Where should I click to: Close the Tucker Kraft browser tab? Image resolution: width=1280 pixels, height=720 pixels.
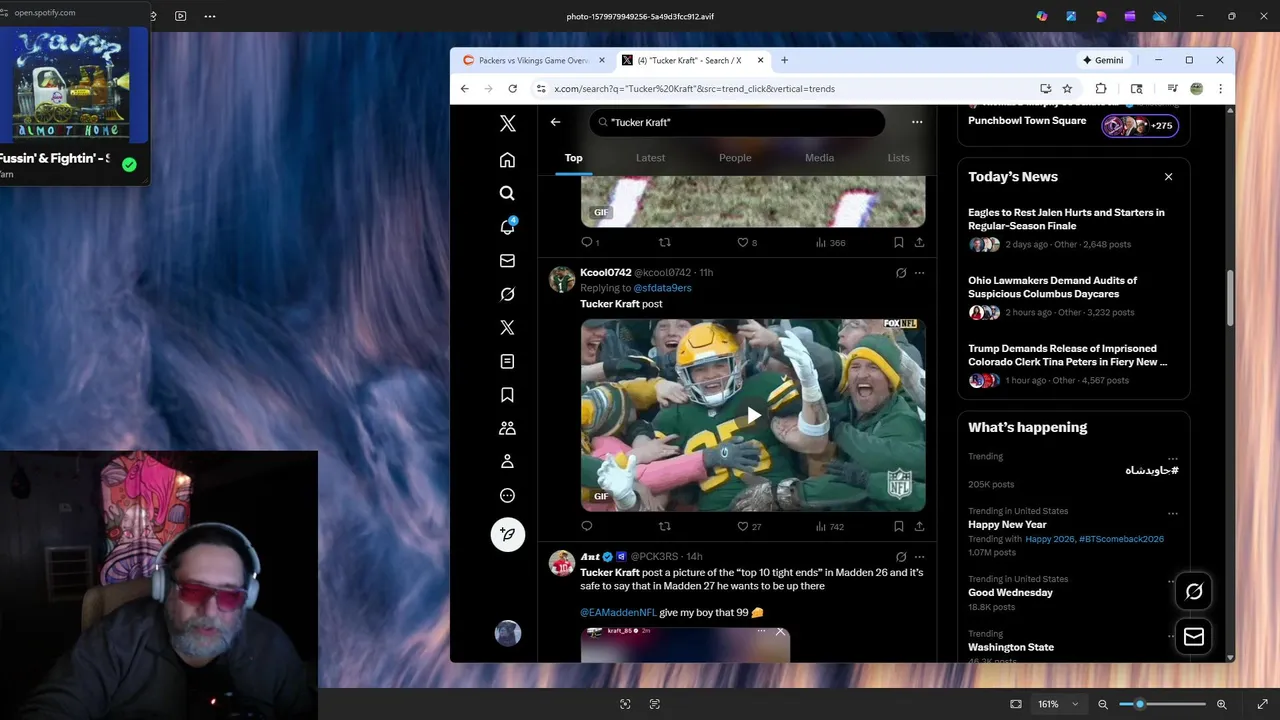coord(760,60)
